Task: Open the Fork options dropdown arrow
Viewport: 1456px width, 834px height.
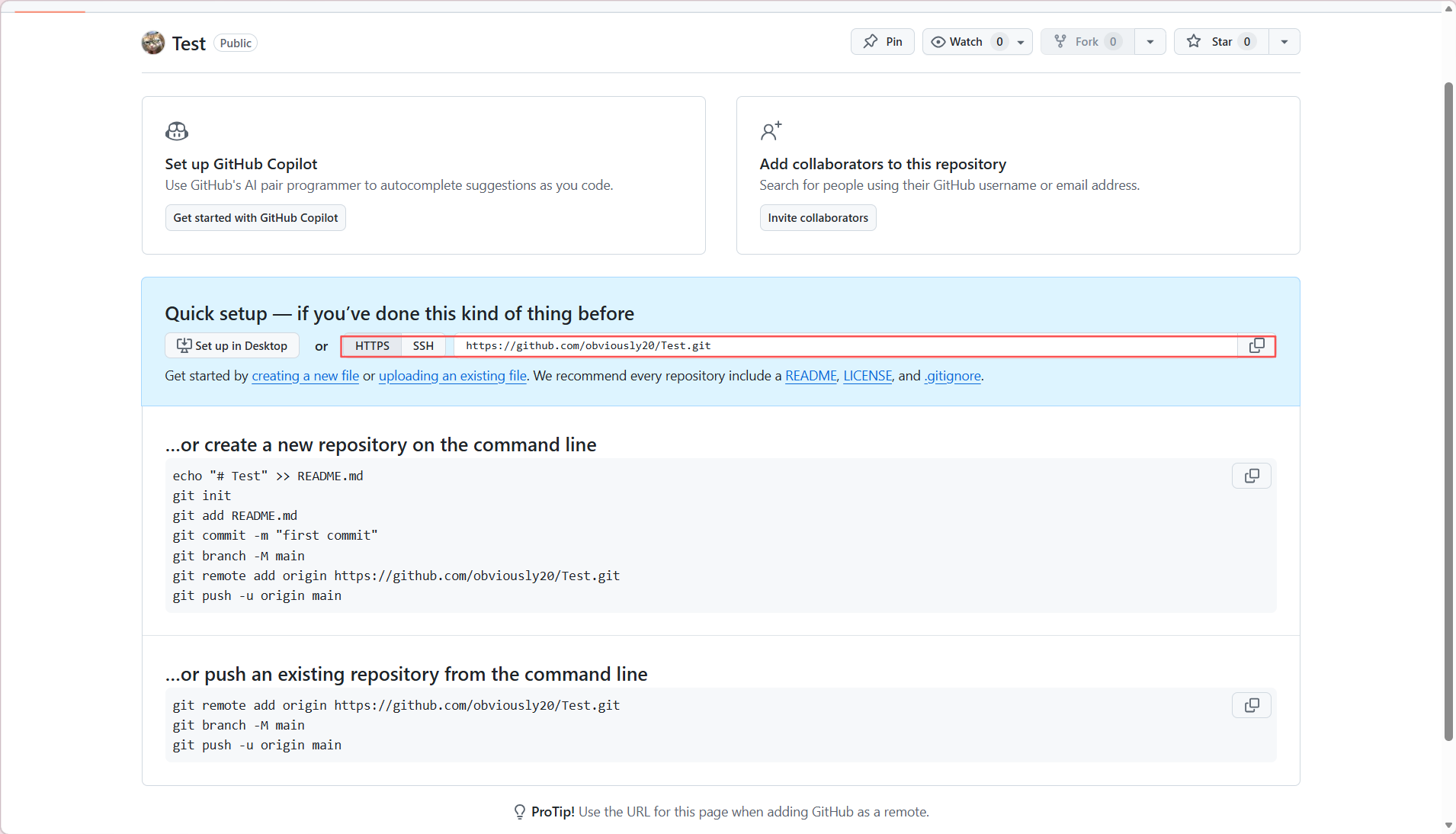Action: coord(1150,42)
